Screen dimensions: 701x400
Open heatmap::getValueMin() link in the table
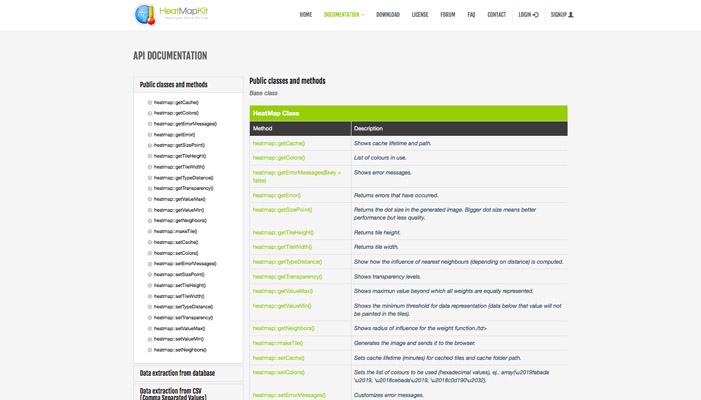[282, 306]
